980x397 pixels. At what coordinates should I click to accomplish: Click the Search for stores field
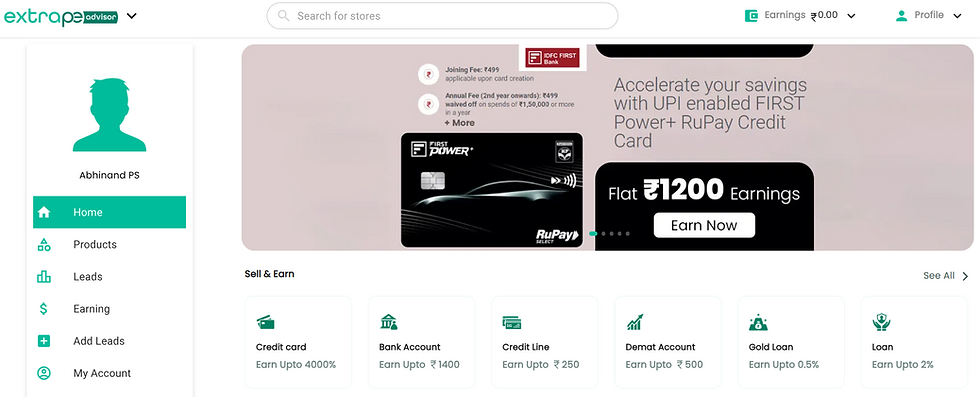(x=442, y=16)
